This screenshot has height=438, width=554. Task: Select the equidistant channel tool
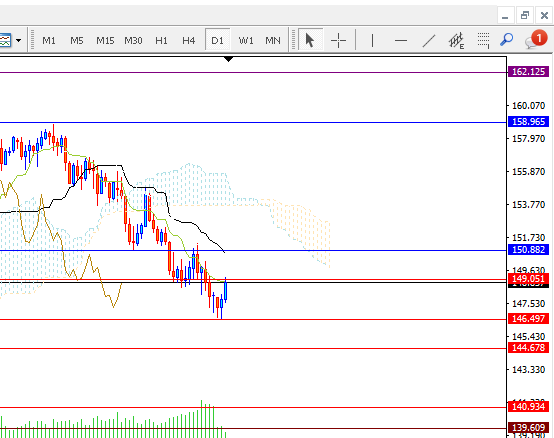(x=456, y=40)
